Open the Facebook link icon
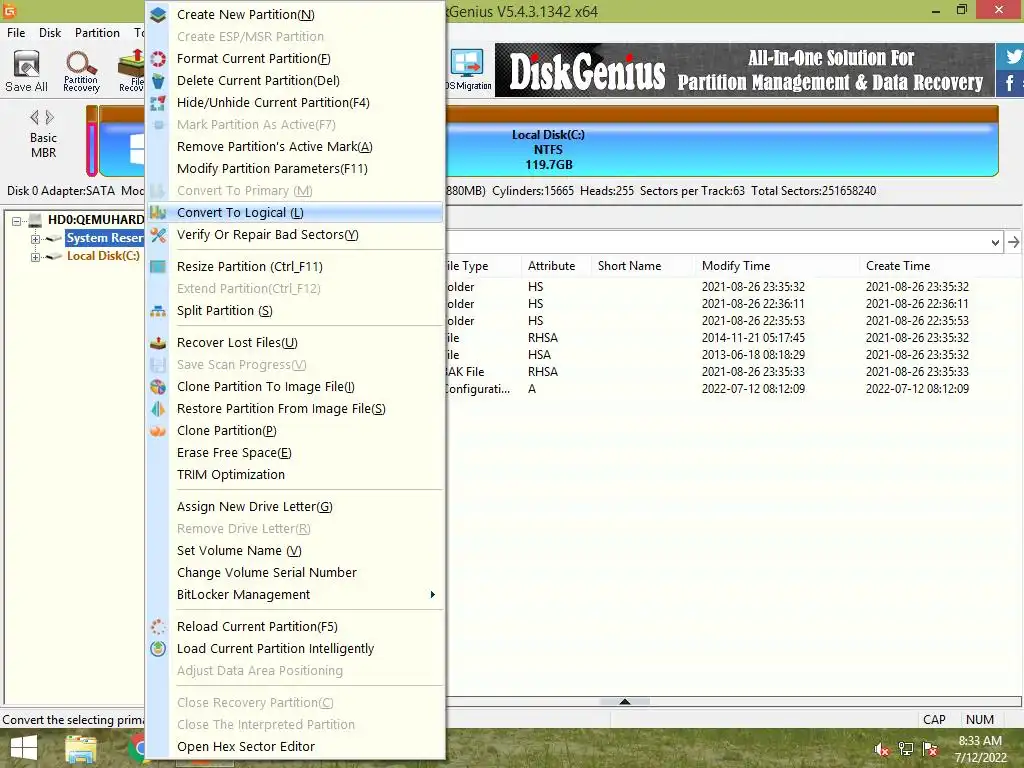Screen dimensions: 1024x768 pos(1010,83)
